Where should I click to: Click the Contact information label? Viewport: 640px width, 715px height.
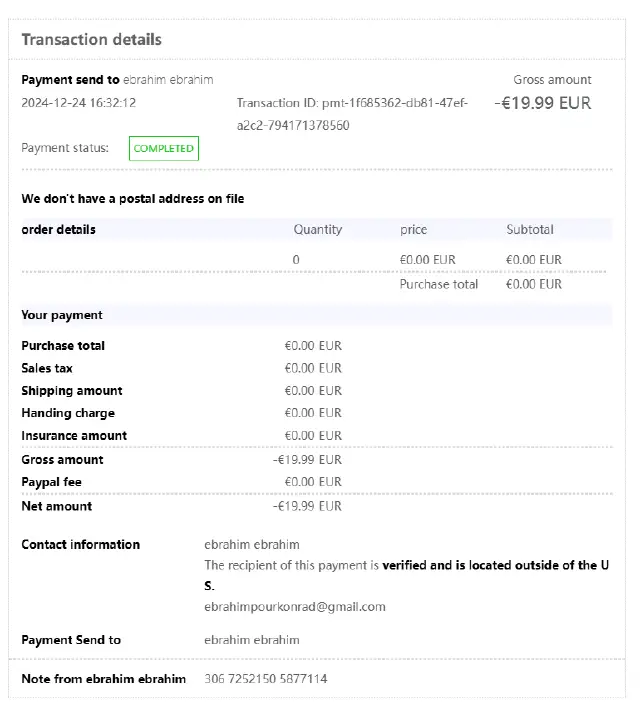81,545
